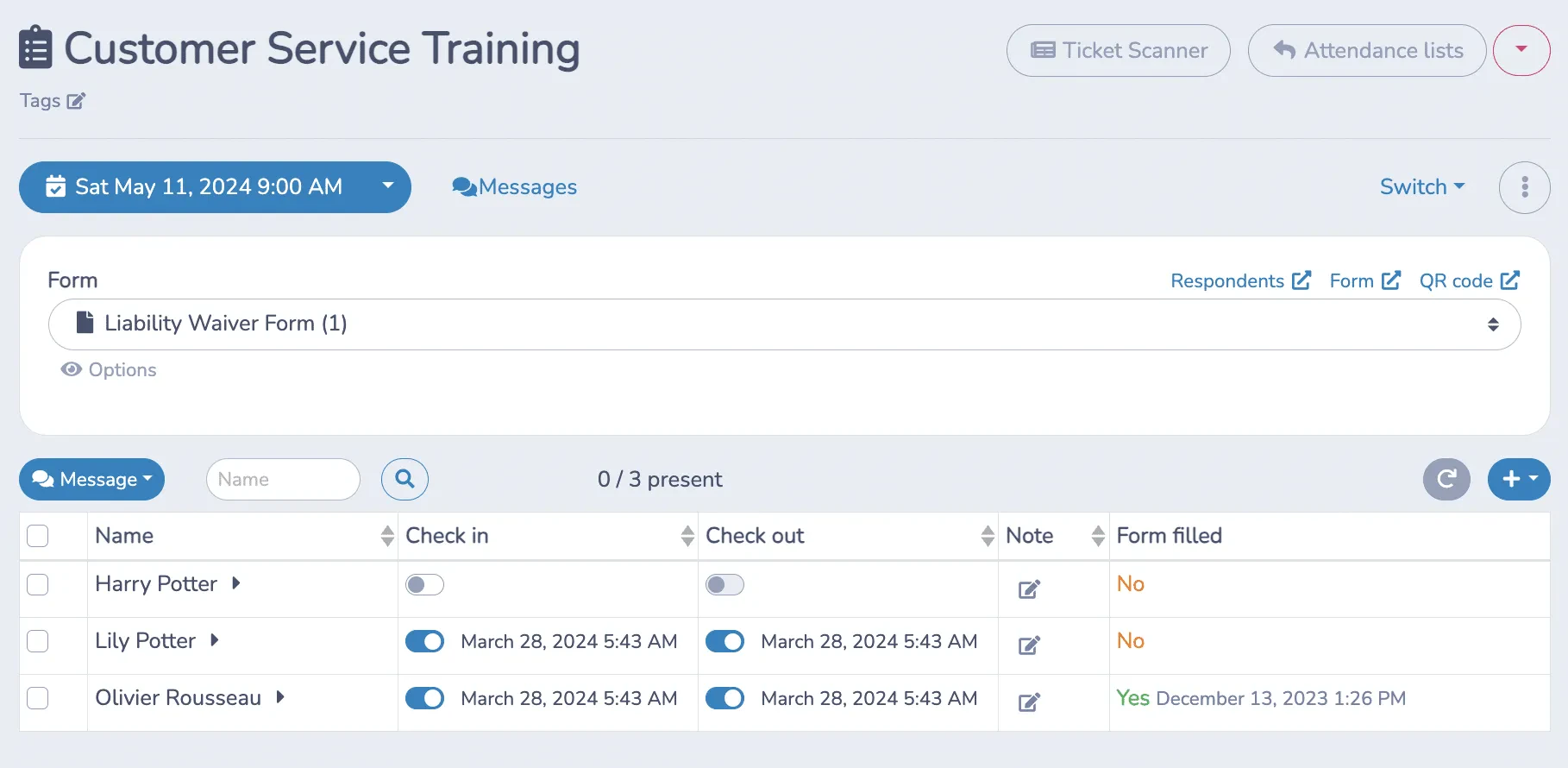Click the "0 / 3 present" count
This screenshot has width=1568, height=768.
point(660,480)
